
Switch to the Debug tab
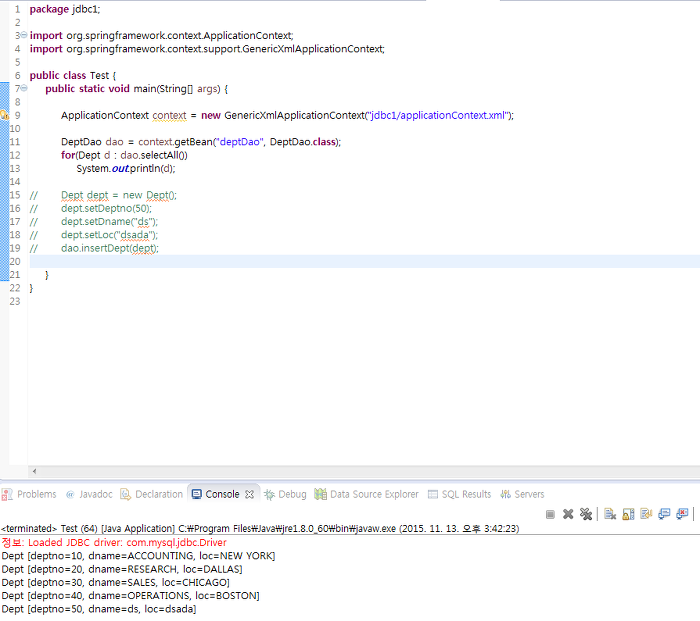[x=285, y=494]
